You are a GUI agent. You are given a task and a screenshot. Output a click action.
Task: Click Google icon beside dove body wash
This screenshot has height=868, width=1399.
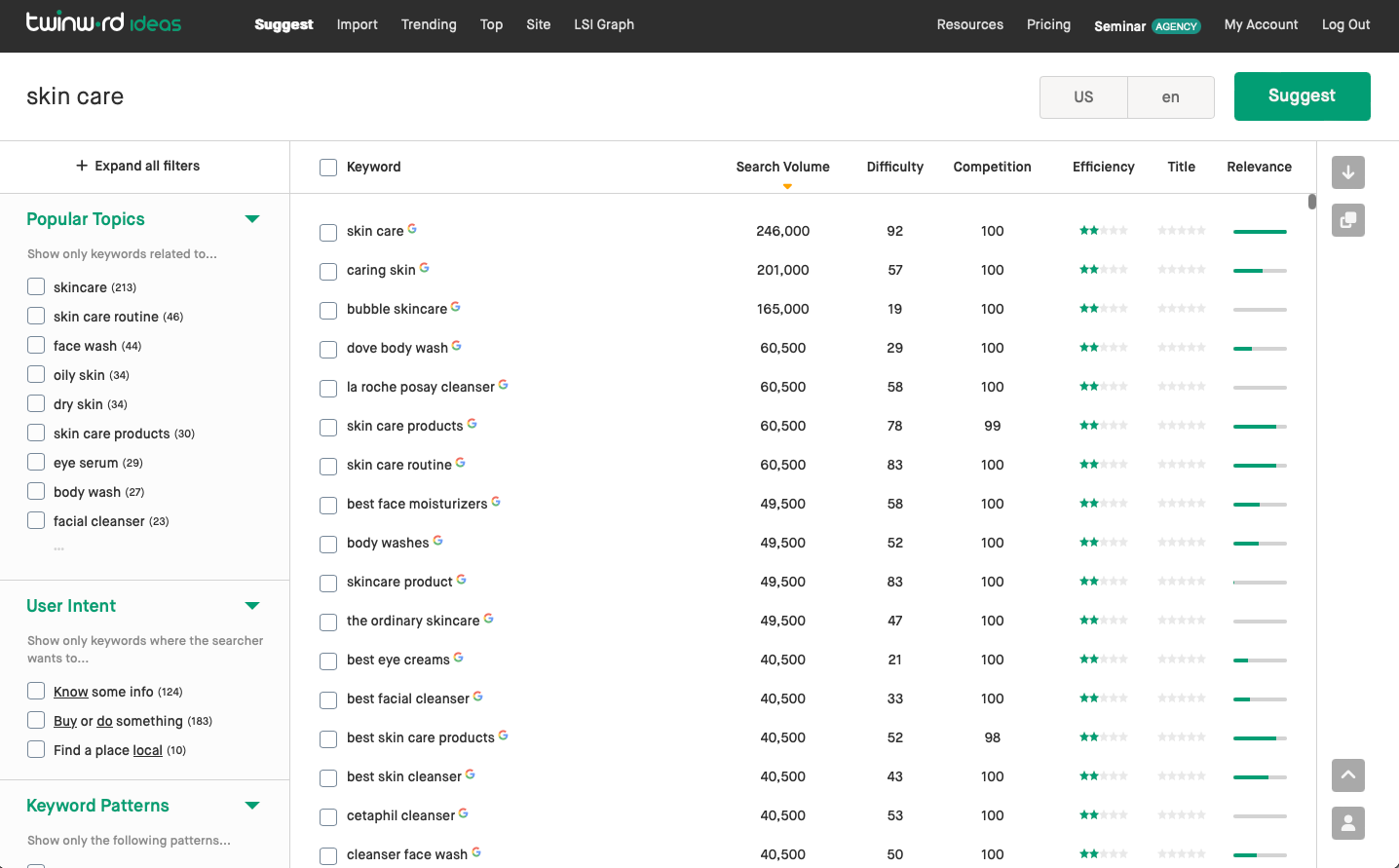[x=456, y=346]
